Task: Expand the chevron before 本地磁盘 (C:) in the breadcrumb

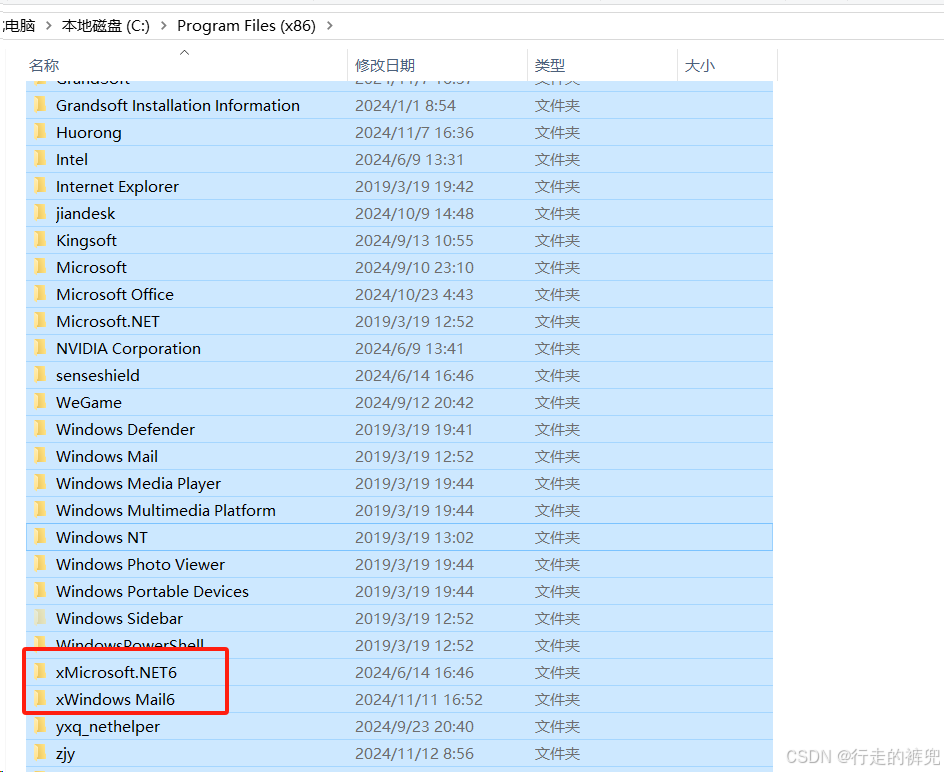Action: tap(49, 26)
